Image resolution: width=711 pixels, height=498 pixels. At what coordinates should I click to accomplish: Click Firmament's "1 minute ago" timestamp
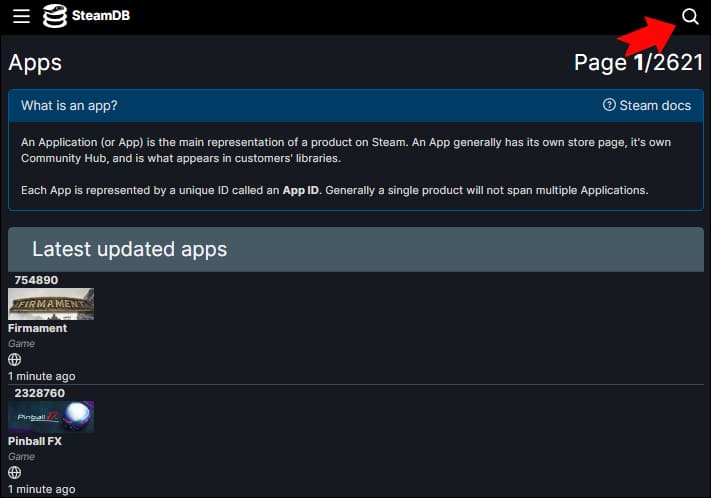click(42, 376)
